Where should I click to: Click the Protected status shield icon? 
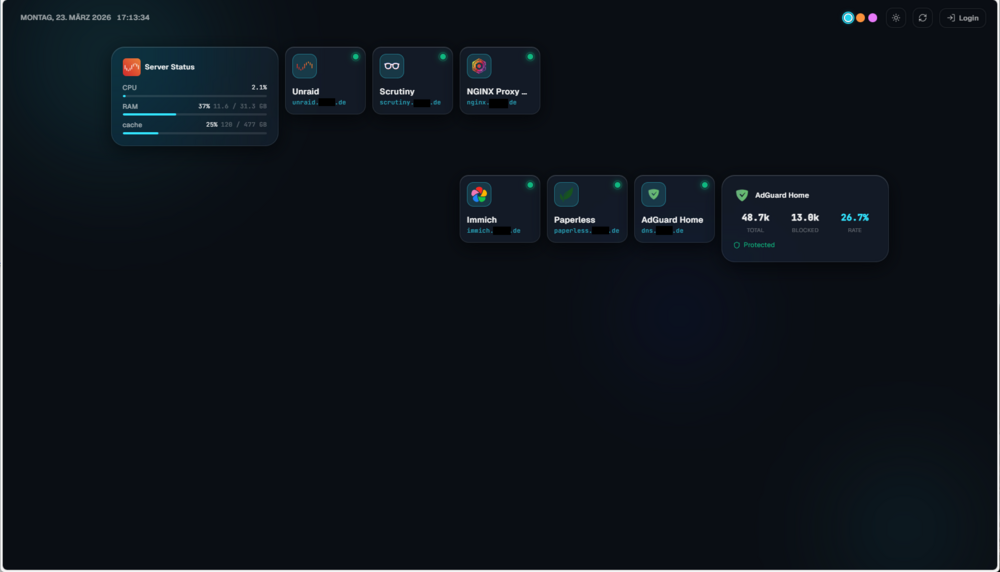737,245
